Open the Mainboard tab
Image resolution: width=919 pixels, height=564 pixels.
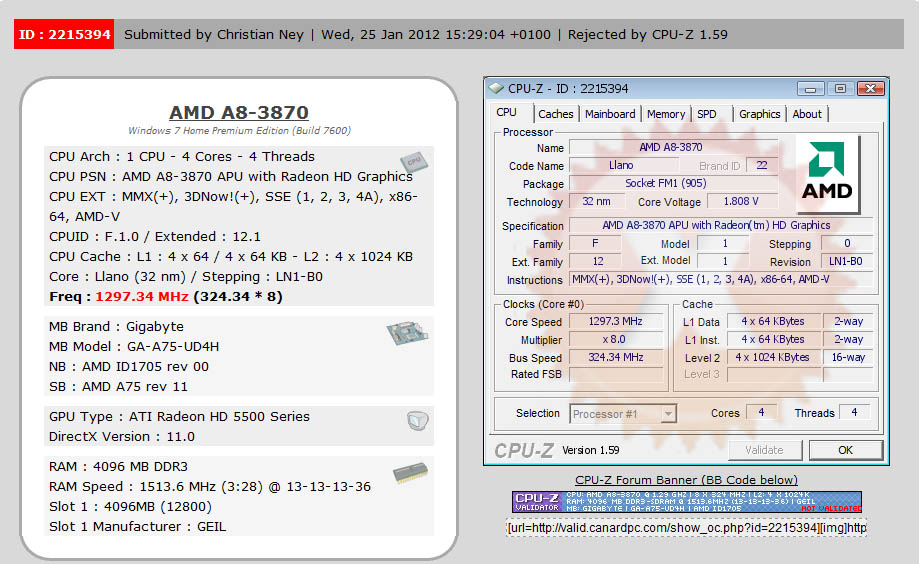tap(610, 114)
